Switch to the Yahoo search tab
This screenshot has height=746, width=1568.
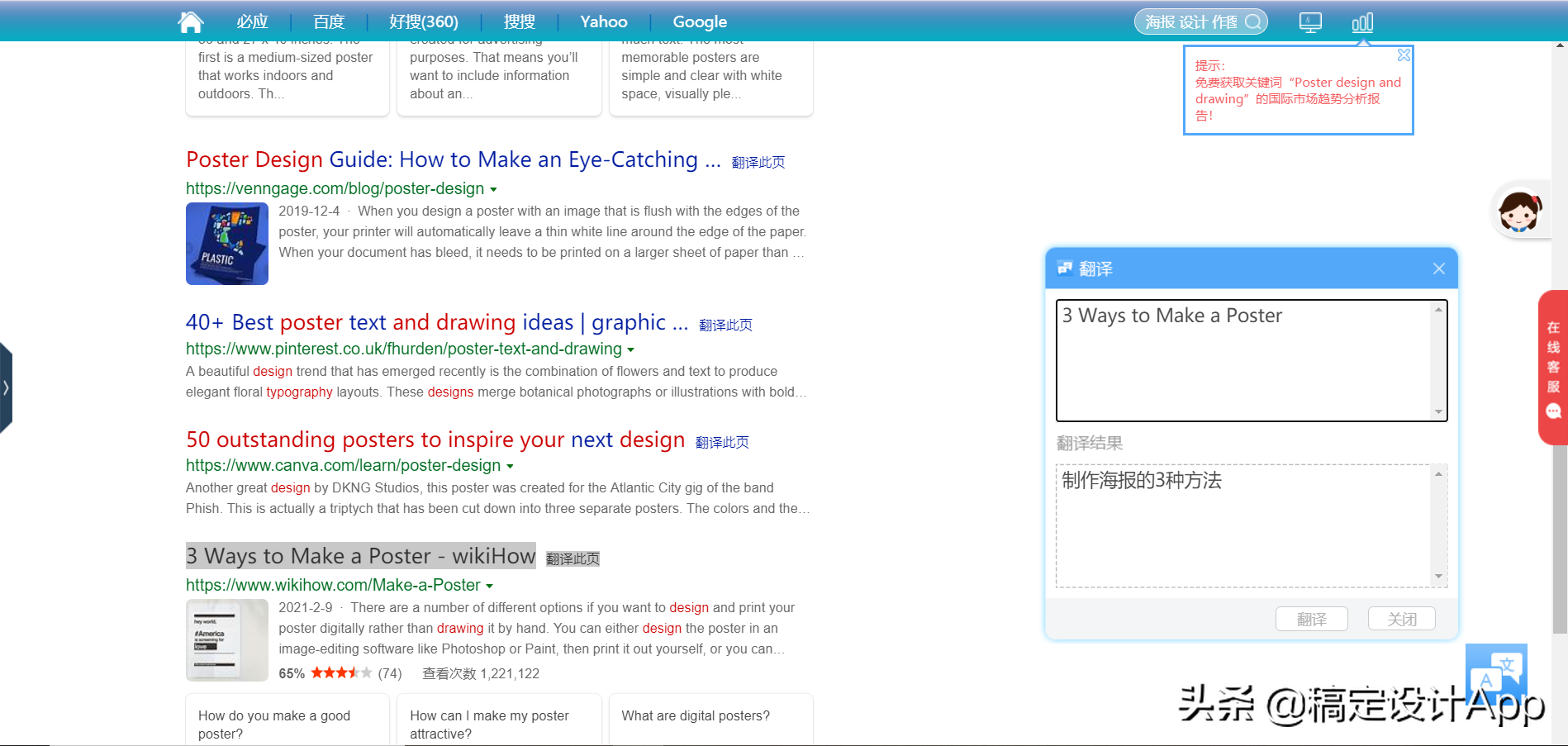[x=604, y=22]
